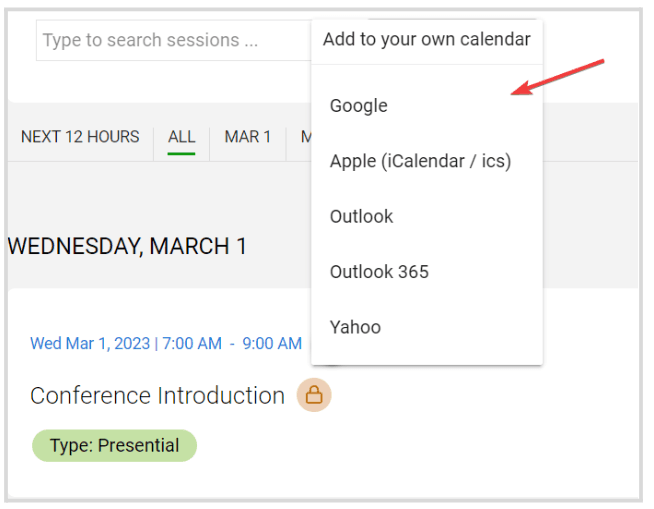This screenshot has height=509, width=654.
Task: Click the WEDNESDAY, MARCH 1 heading
Action: tap(127, 246)
